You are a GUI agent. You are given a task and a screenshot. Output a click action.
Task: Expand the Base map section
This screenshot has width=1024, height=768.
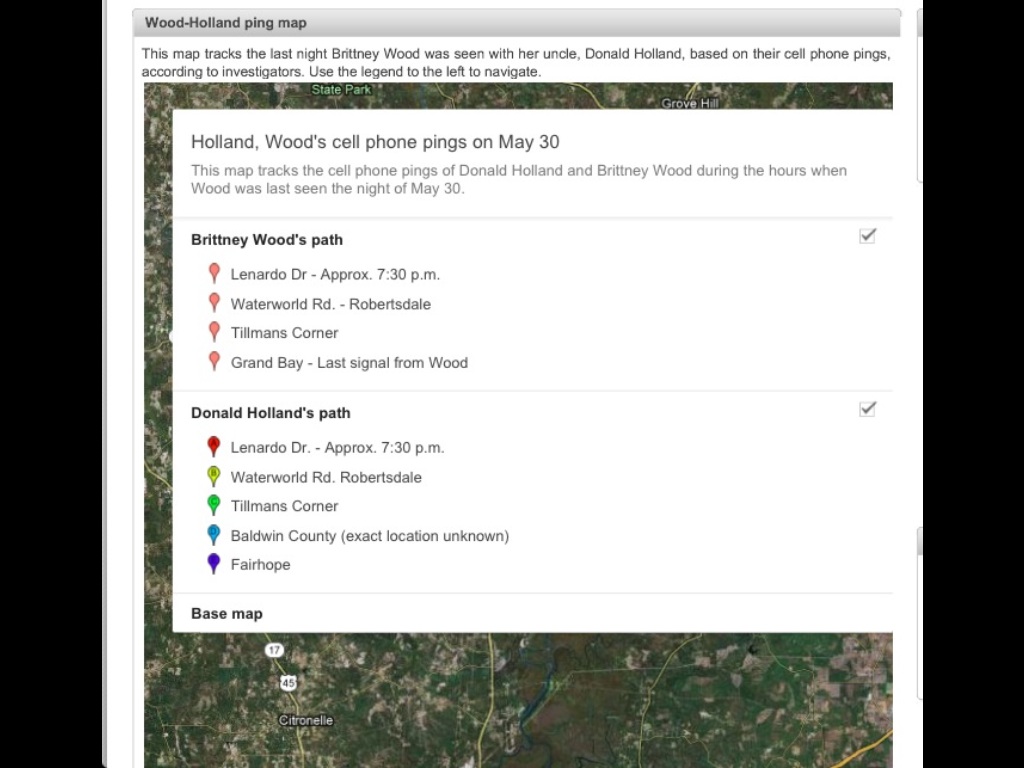click(x=227, y=613)
